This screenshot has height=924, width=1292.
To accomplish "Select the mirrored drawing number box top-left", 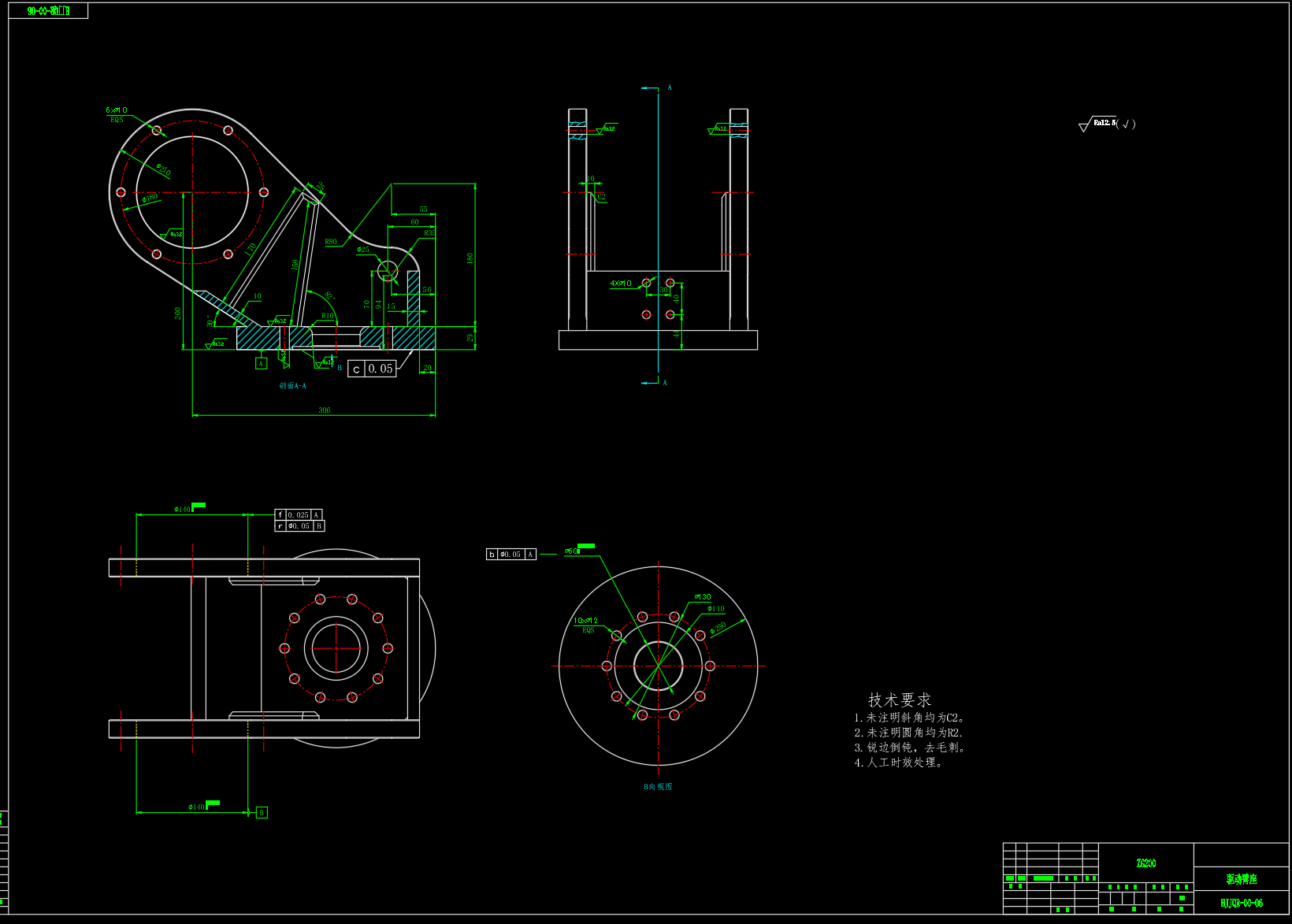I will (x=48, y=11).
